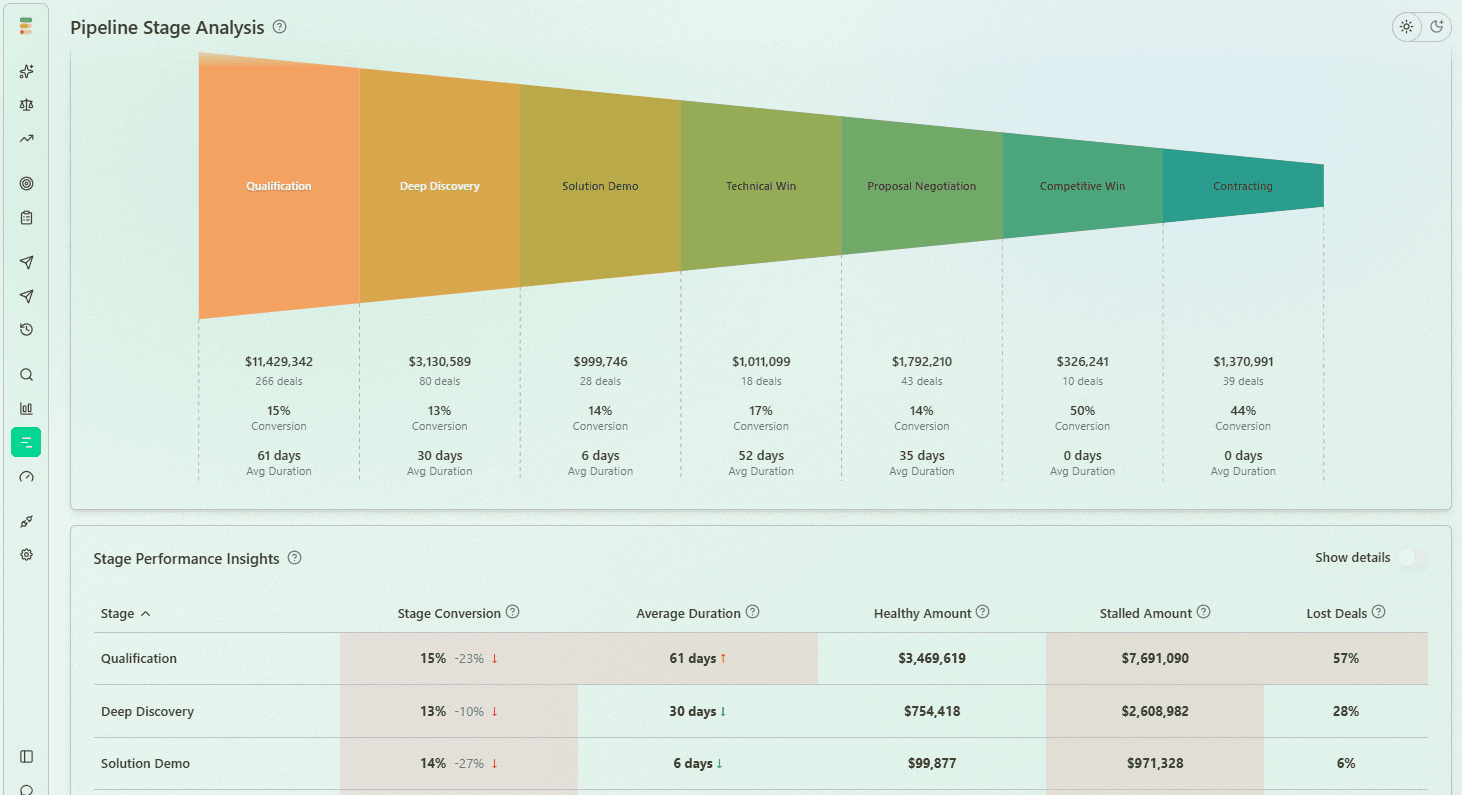This screenshot has width=1462, height=795.
Task: View help for the Stalled Amount column
Action: coord(1205,611)
